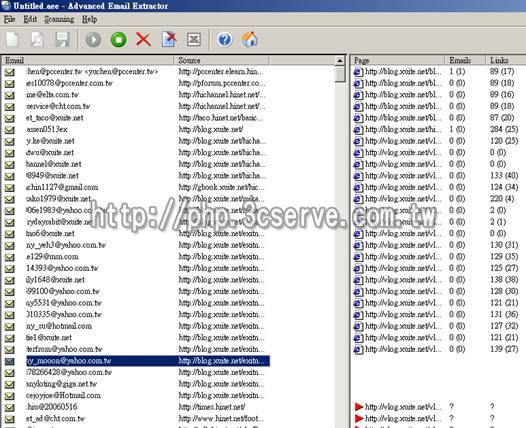
Task: Select the hannel@xuite.net email entry
Action: pyautogui.click(x=54, y=164)
